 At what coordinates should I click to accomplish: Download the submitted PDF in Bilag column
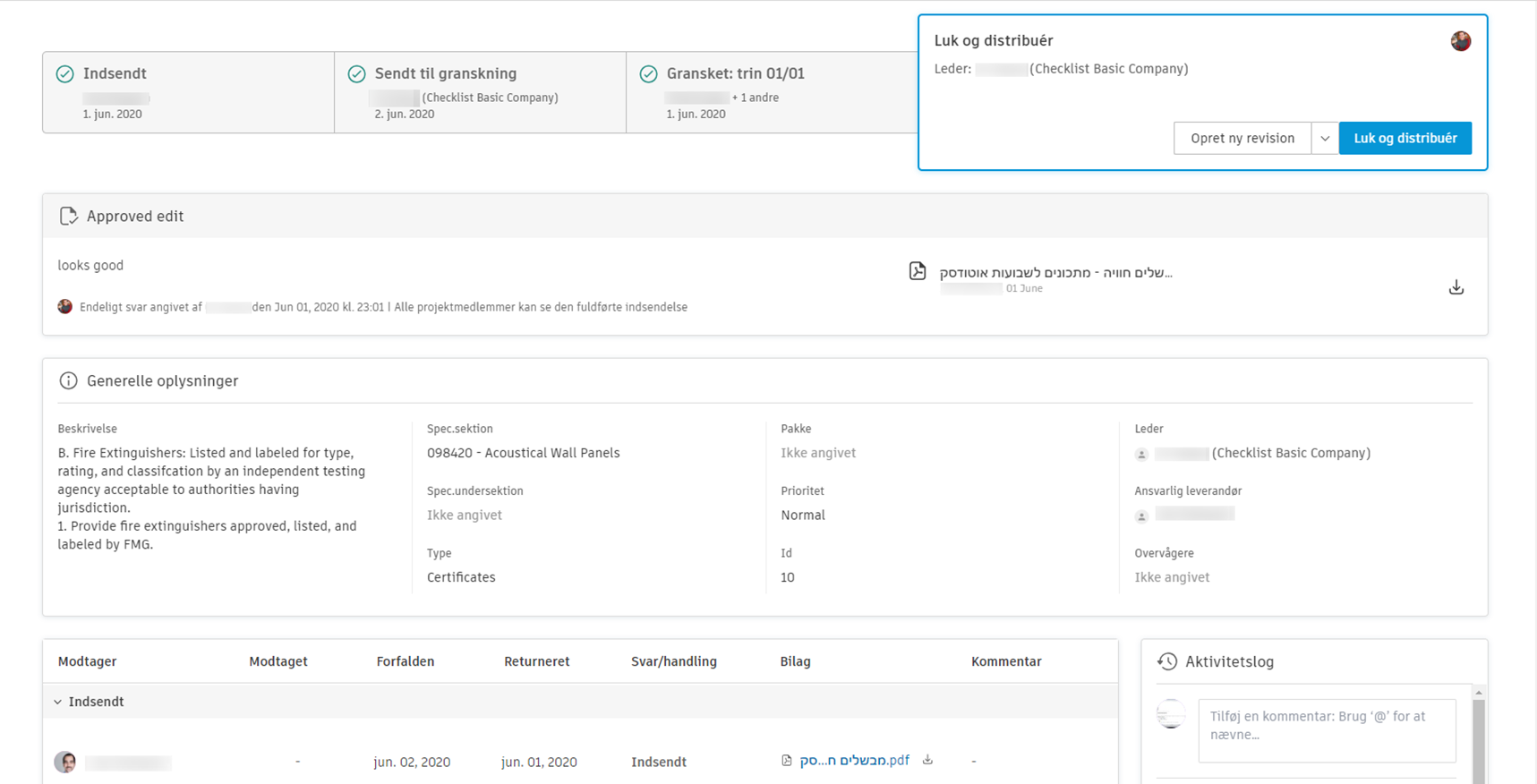click(928, 760)
